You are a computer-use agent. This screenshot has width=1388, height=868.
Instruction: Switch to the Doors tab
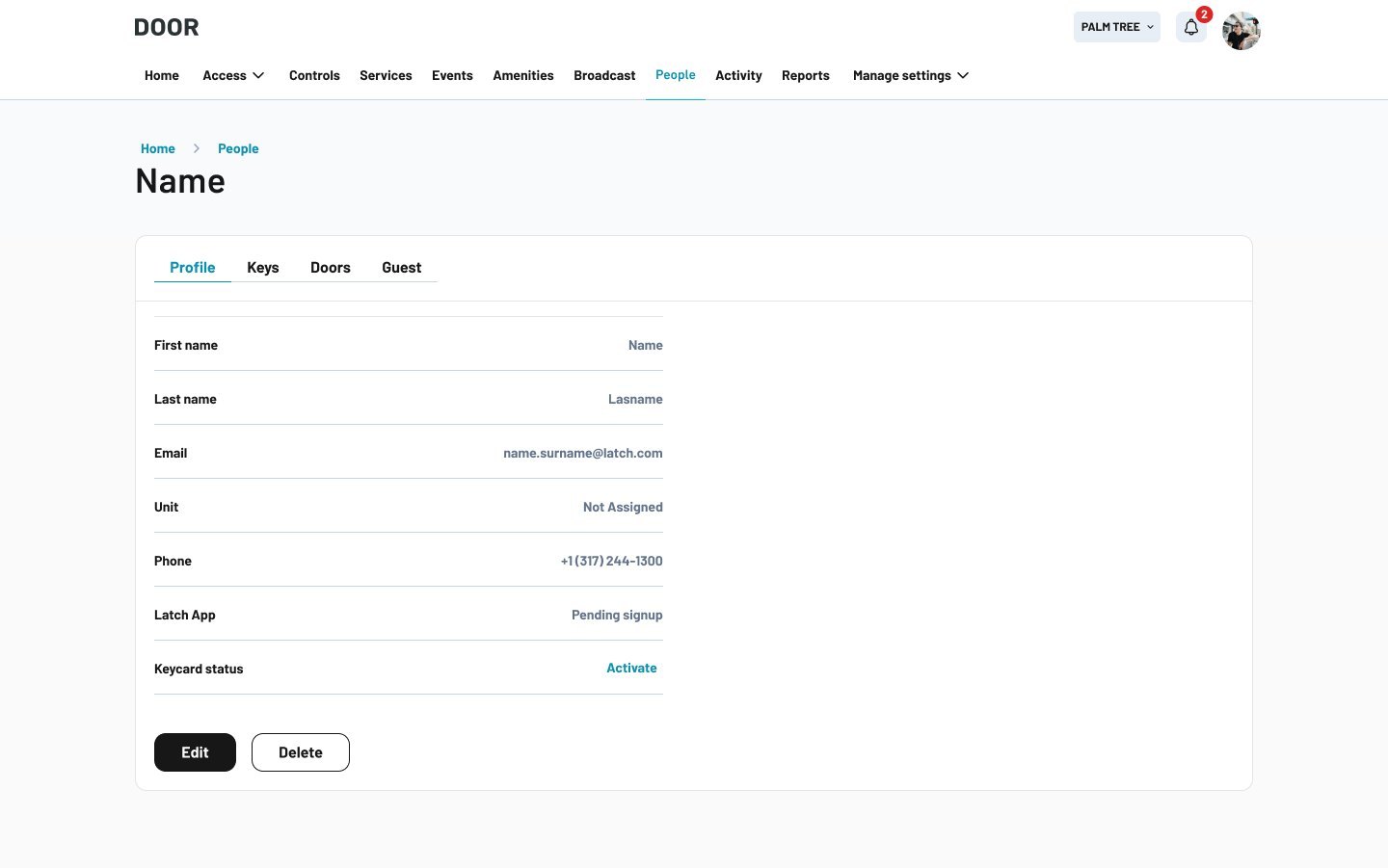[331, 268]
